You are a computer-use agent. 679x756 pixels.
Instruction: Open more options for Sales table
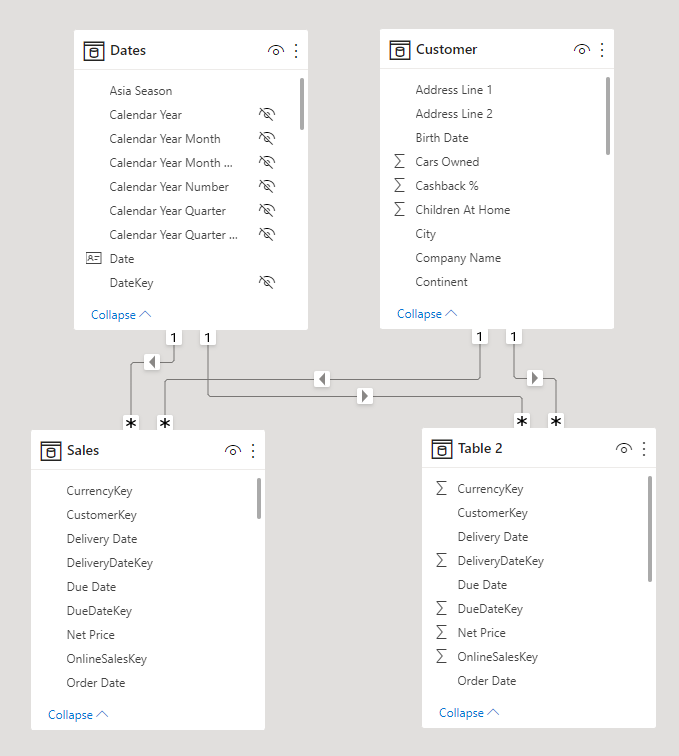pos(253,451)
